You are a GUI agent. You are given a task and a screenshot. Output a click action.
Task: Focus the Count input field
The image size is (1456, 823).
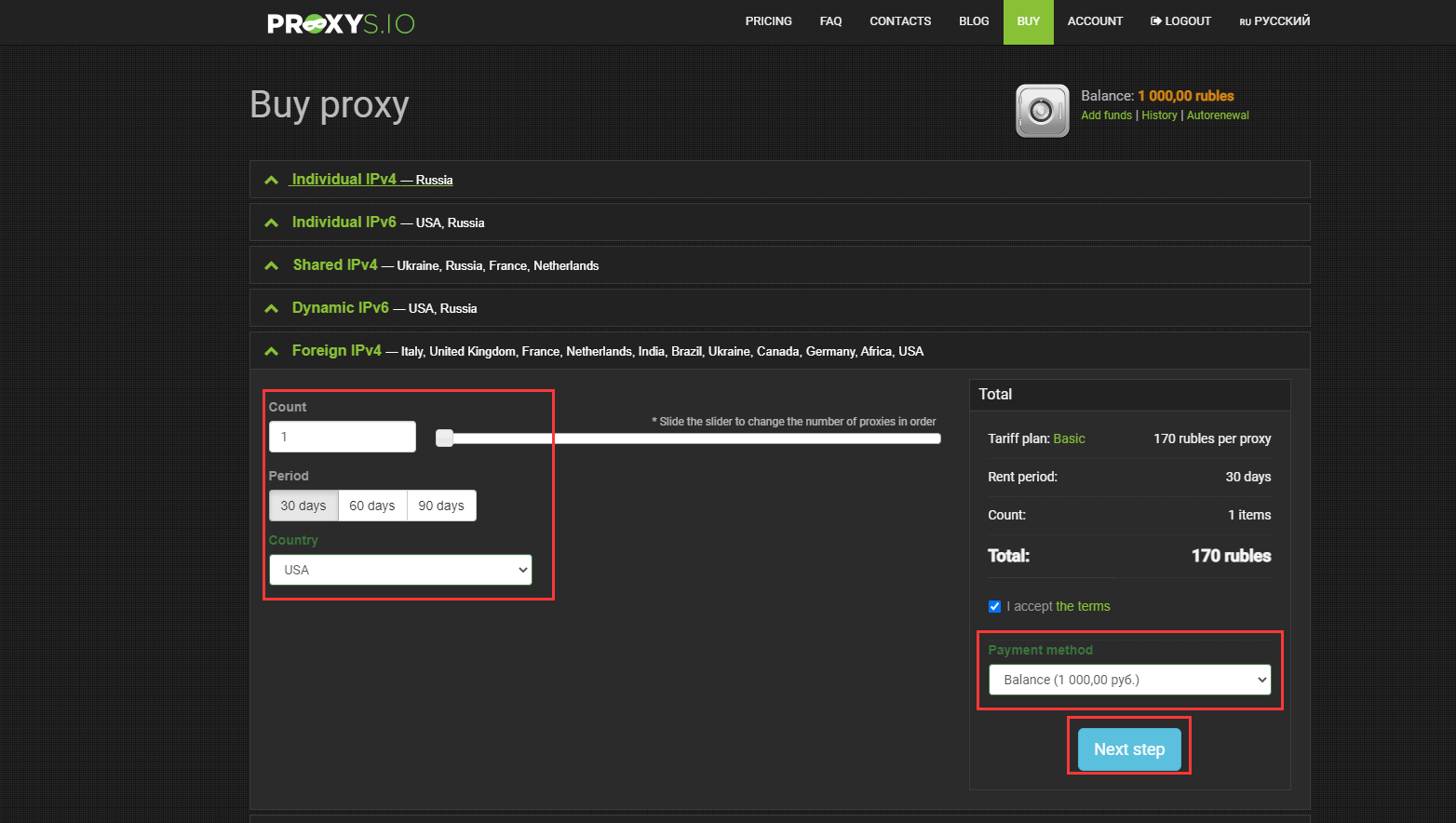coord(343,437)
